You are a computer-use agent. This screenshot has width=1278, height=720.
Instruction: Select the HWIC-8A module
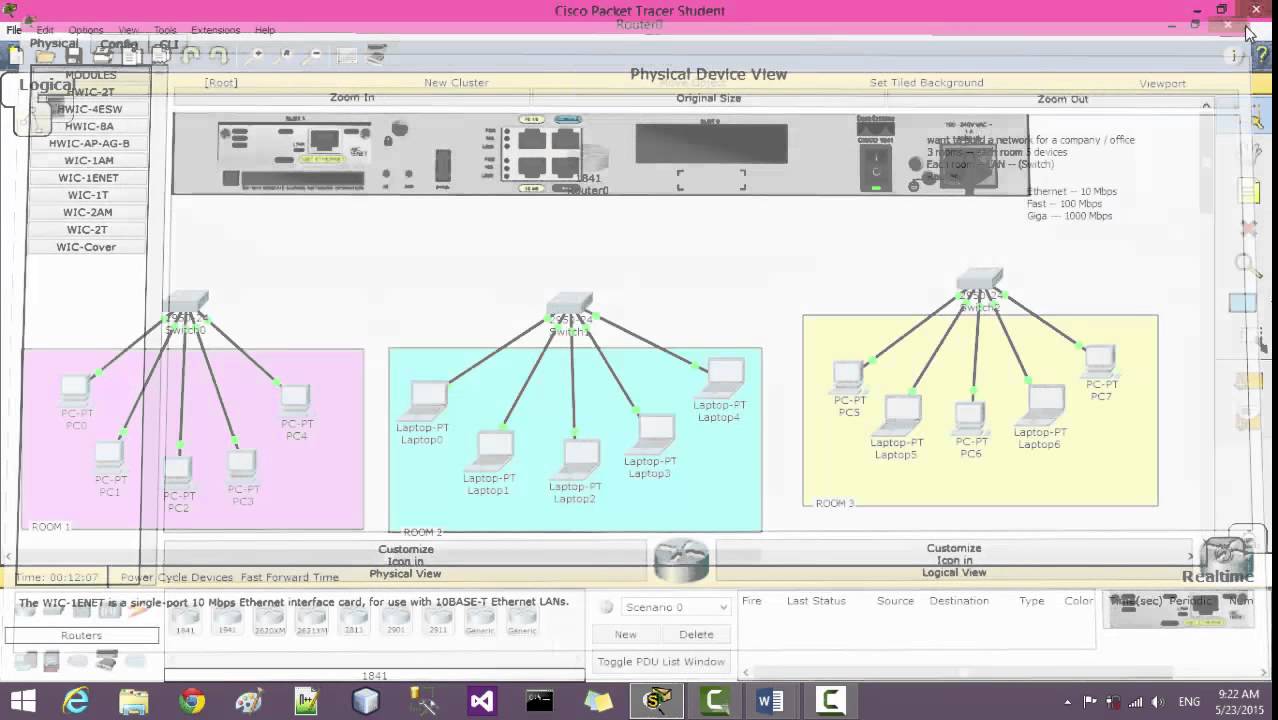[89, 126]
